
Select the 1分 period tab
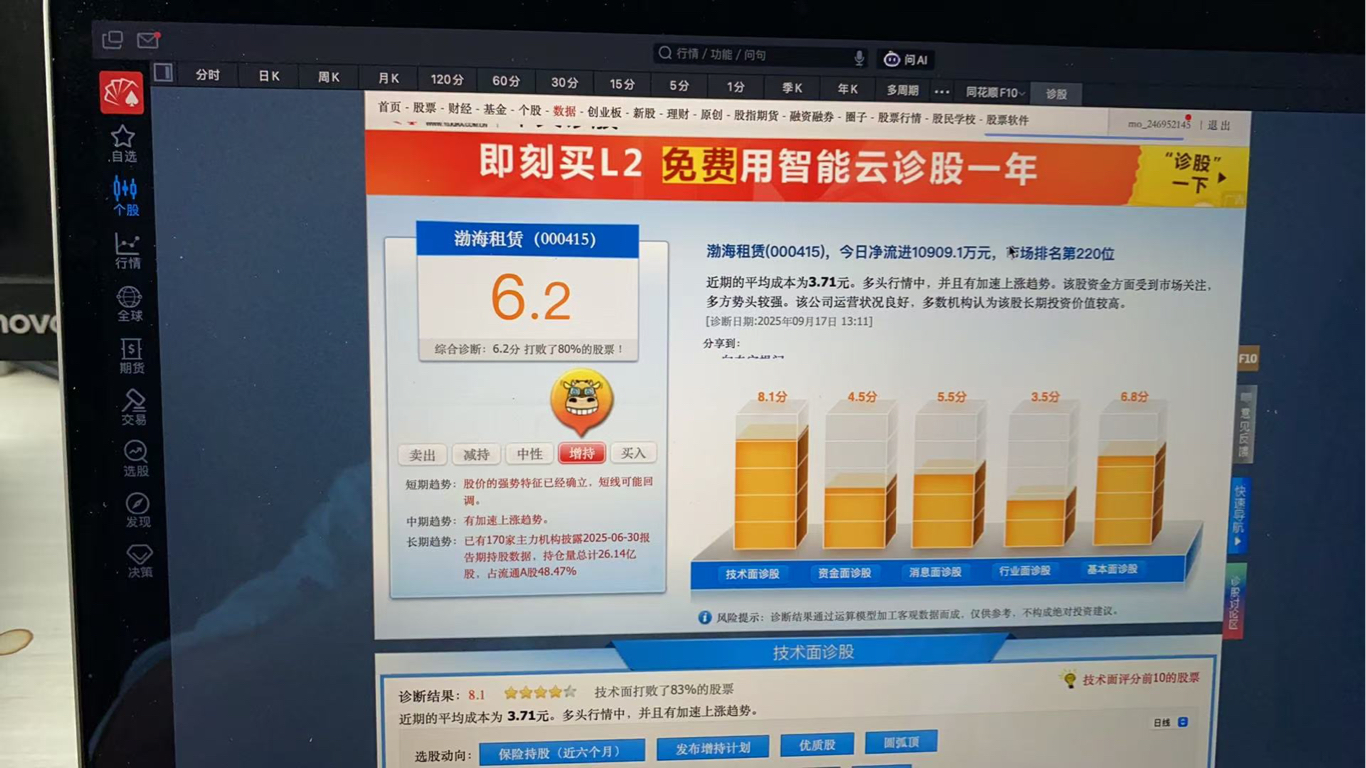(x=735, y=87)
